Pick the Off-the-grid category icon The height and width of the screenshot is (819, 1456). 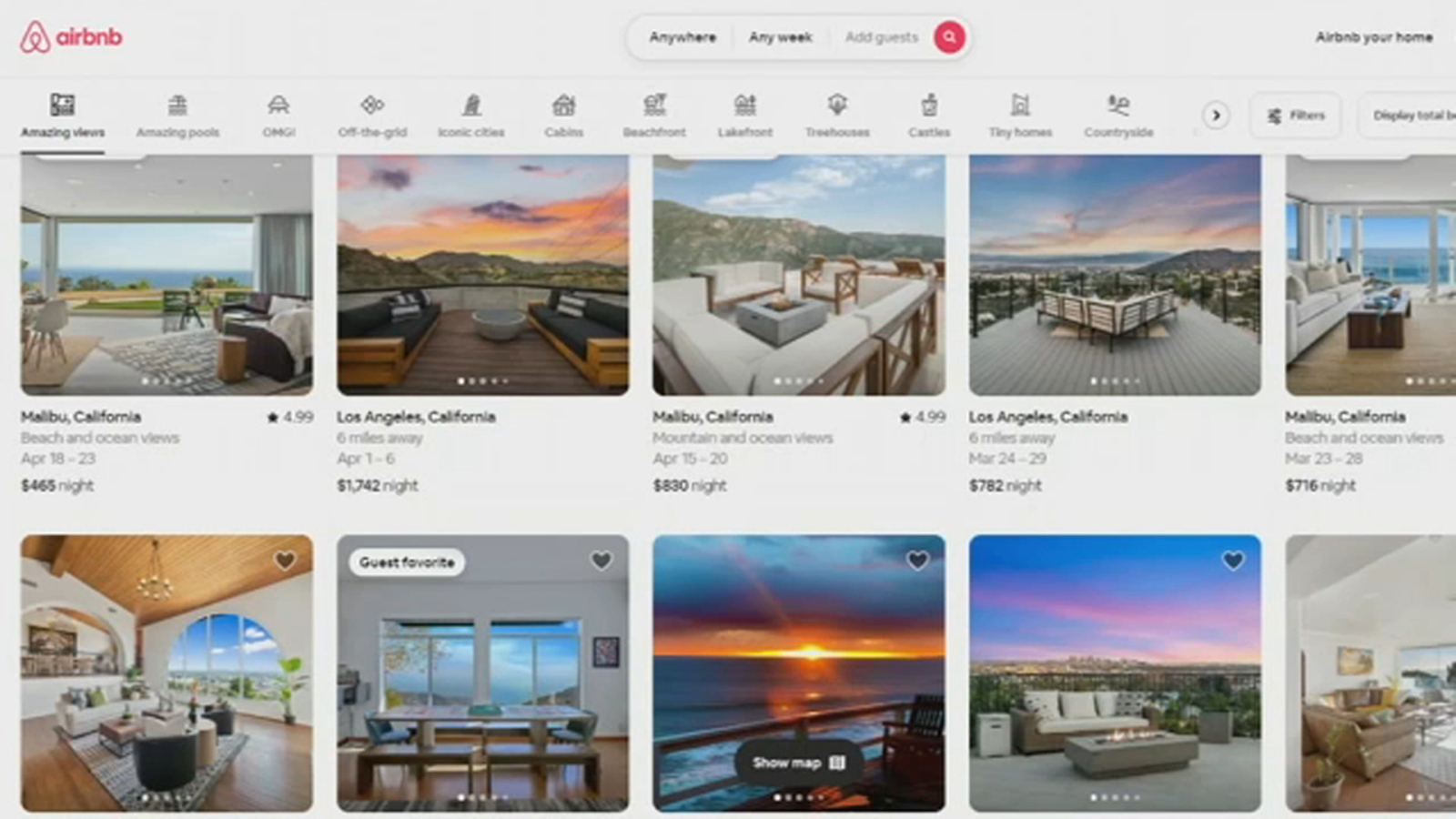coord(372,105)
